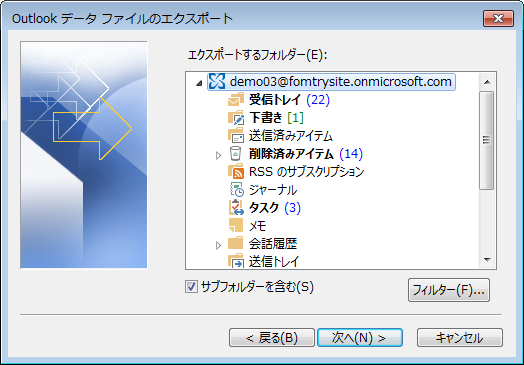Go back with the 戻る(B) button
This screenshot has height=365, width=524.
(272, 338)
